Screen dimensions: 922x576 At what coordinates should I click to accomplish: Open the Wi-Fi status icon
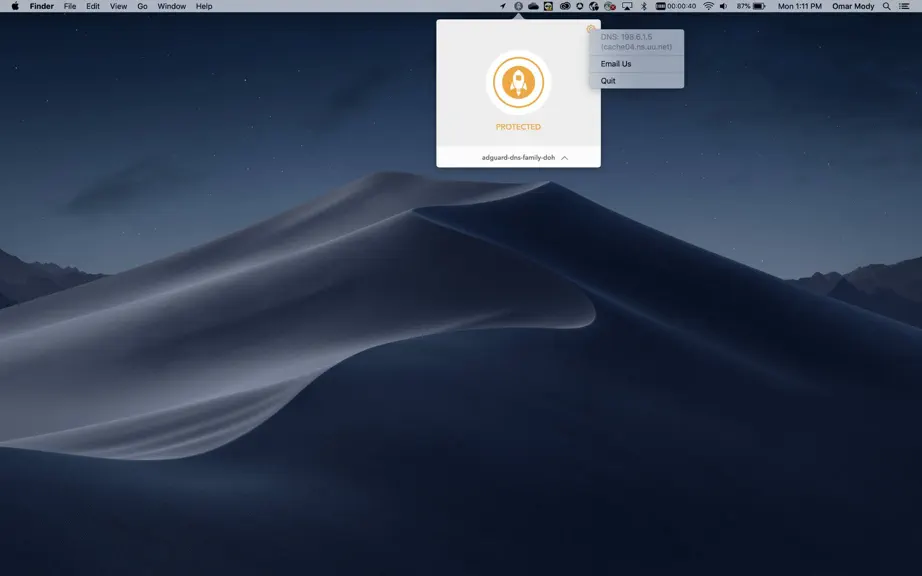[x=709, y=6]
